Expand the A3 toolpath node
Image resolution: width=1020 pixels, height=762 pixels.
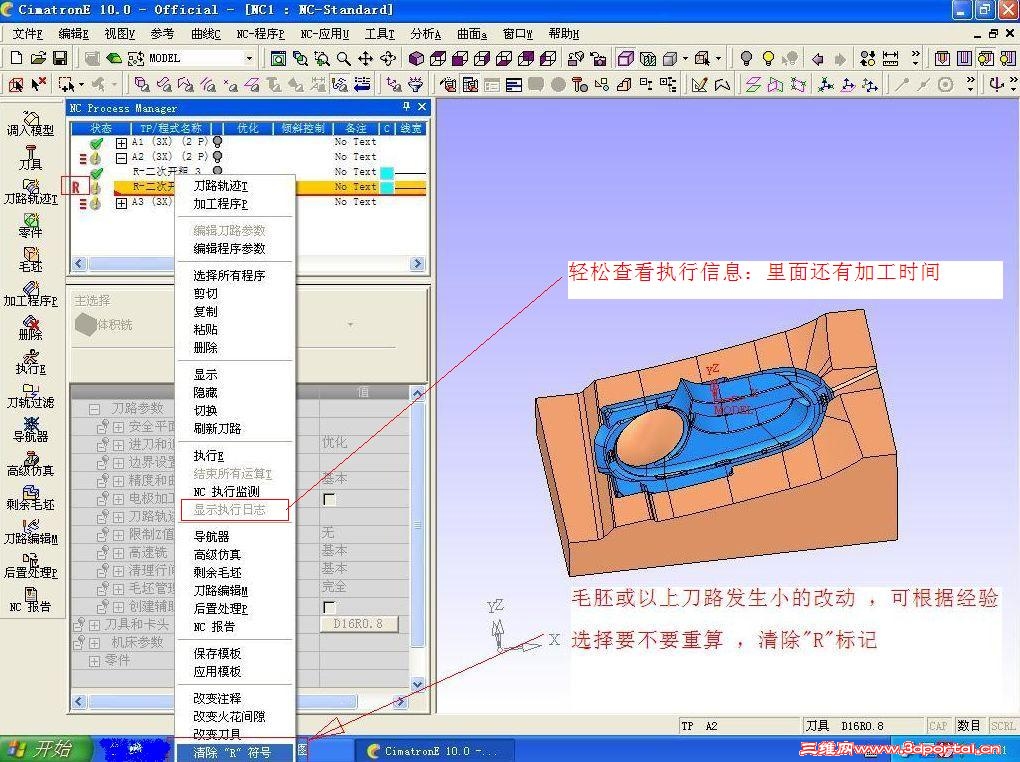121,202
